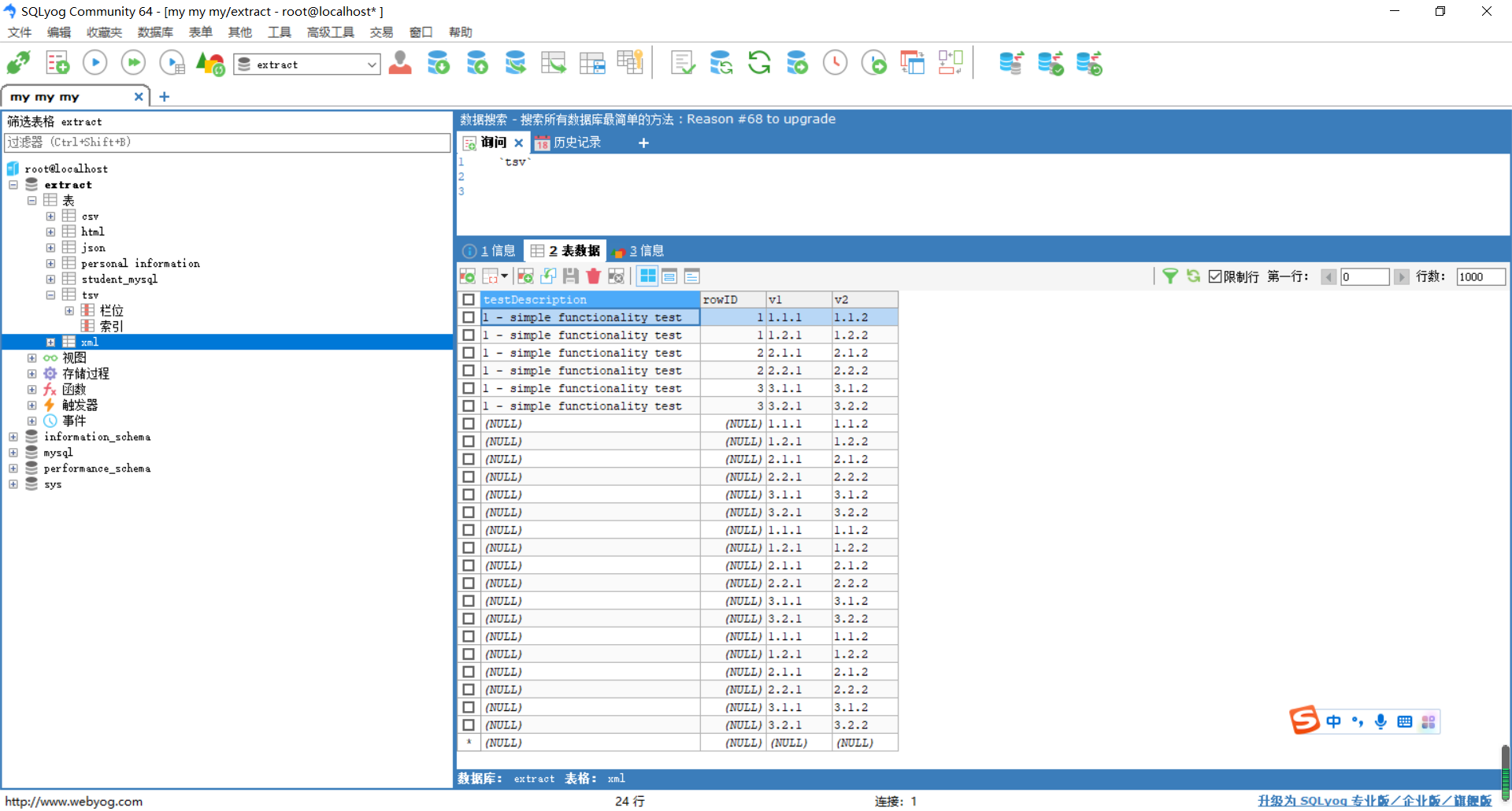Select the student_mysql table in tree
The image size is (1512, 811).
pos(120,280)
